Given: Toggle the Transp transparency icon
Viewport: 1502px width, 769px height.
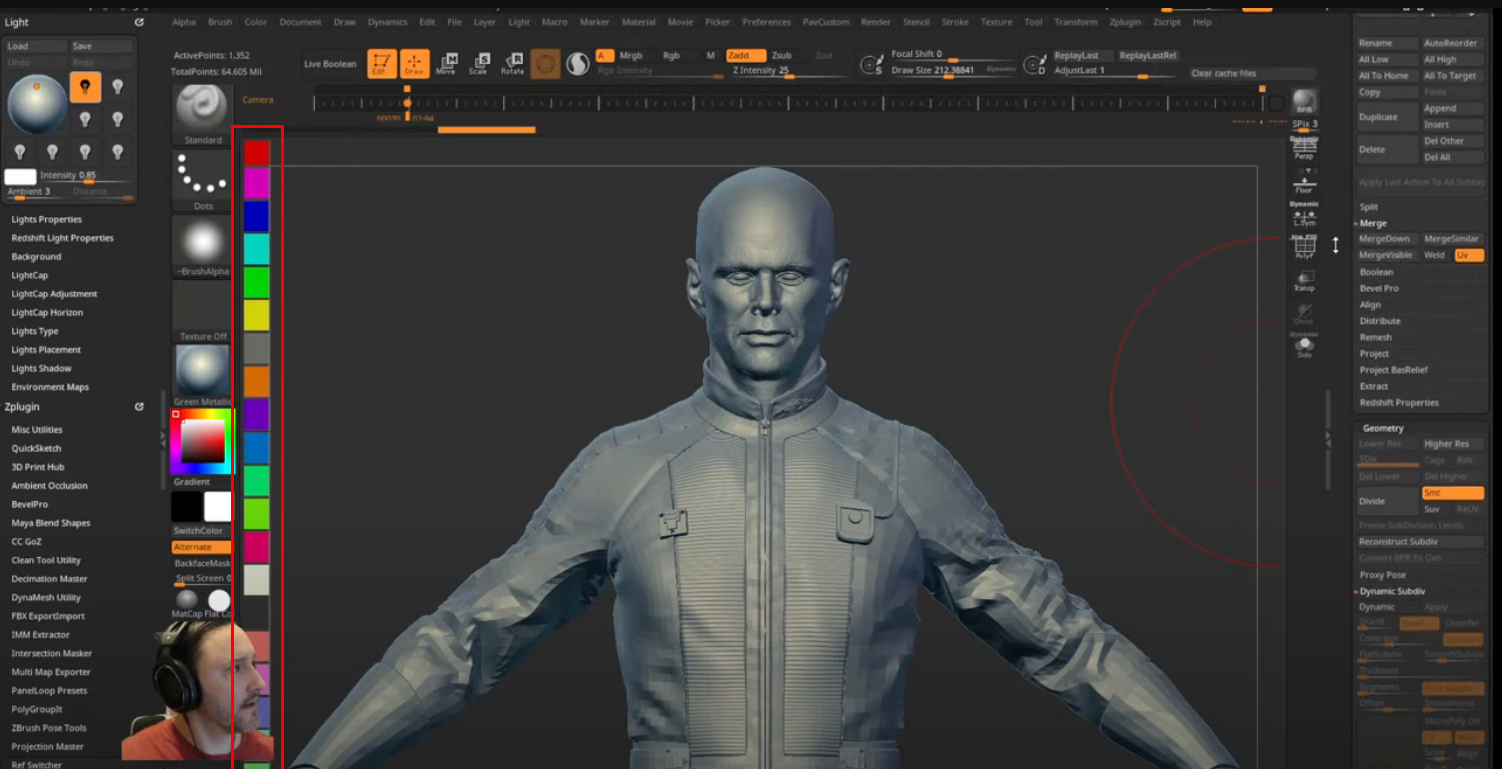Looking at the screenshot, I should pyautogui.click(x=1304, y=280).
